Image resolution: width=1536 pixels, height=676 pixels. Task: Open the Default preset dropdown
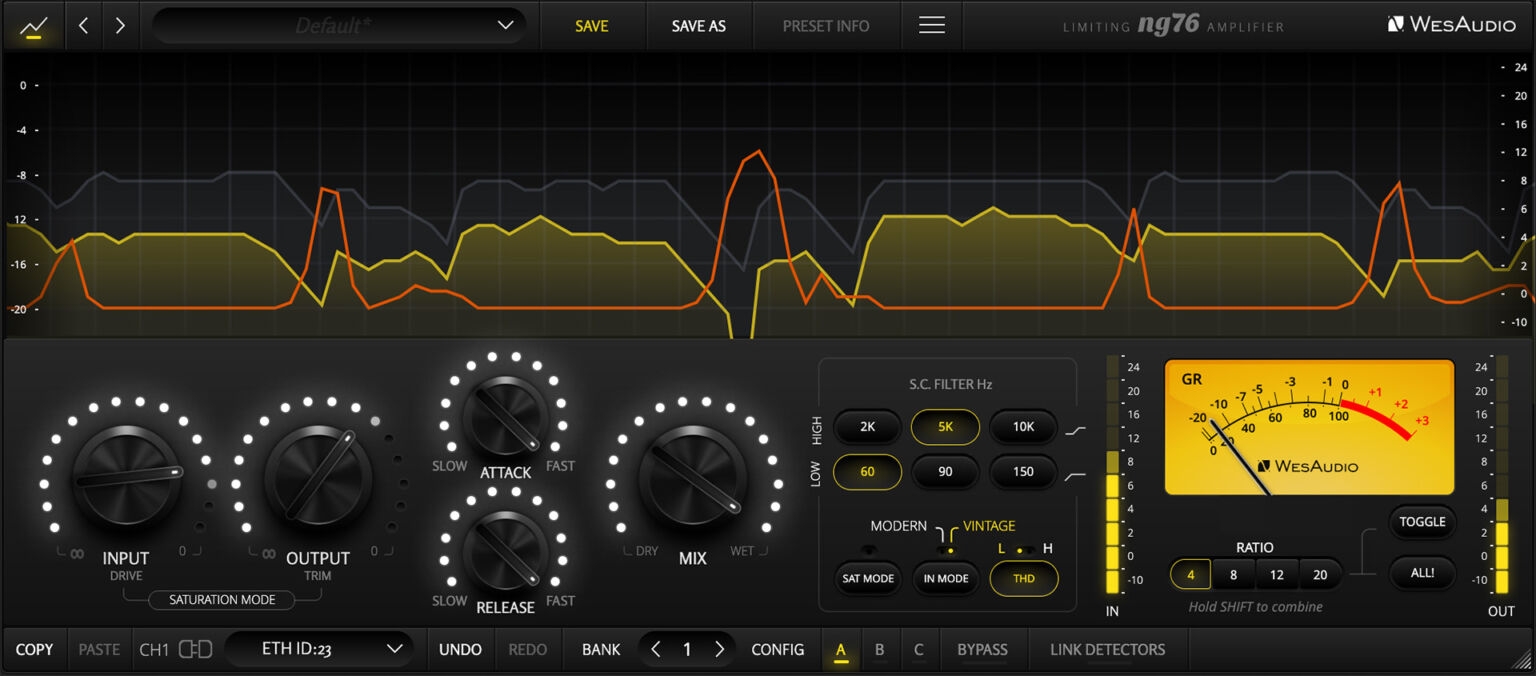pyautogui.click(x=340, y=26)
